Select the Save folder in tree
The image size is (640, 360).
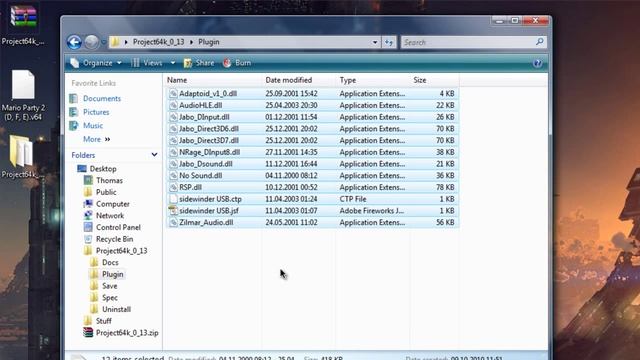[x=109, y=286]
